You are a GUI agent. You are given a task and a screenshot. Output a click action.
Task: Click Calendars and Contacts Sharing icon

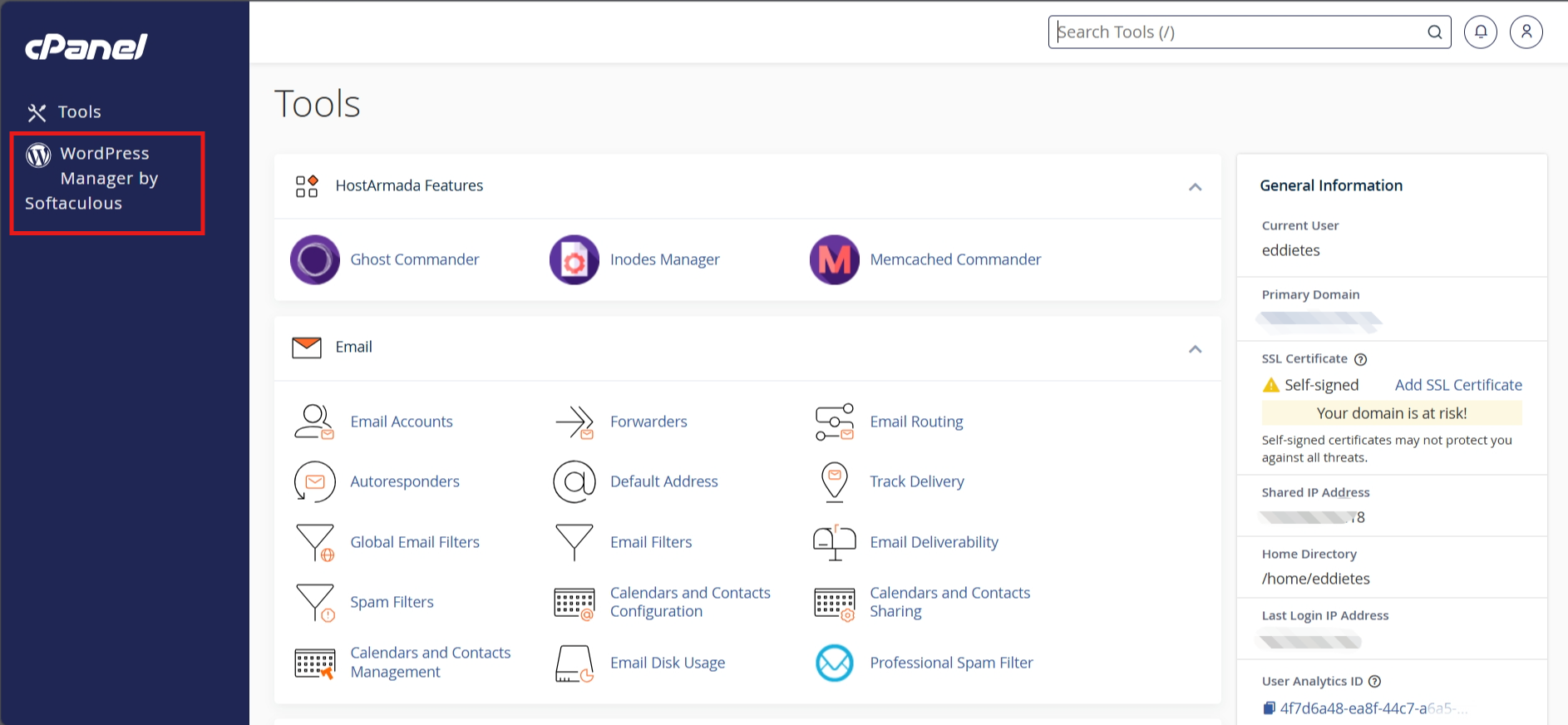coord(835,604)
